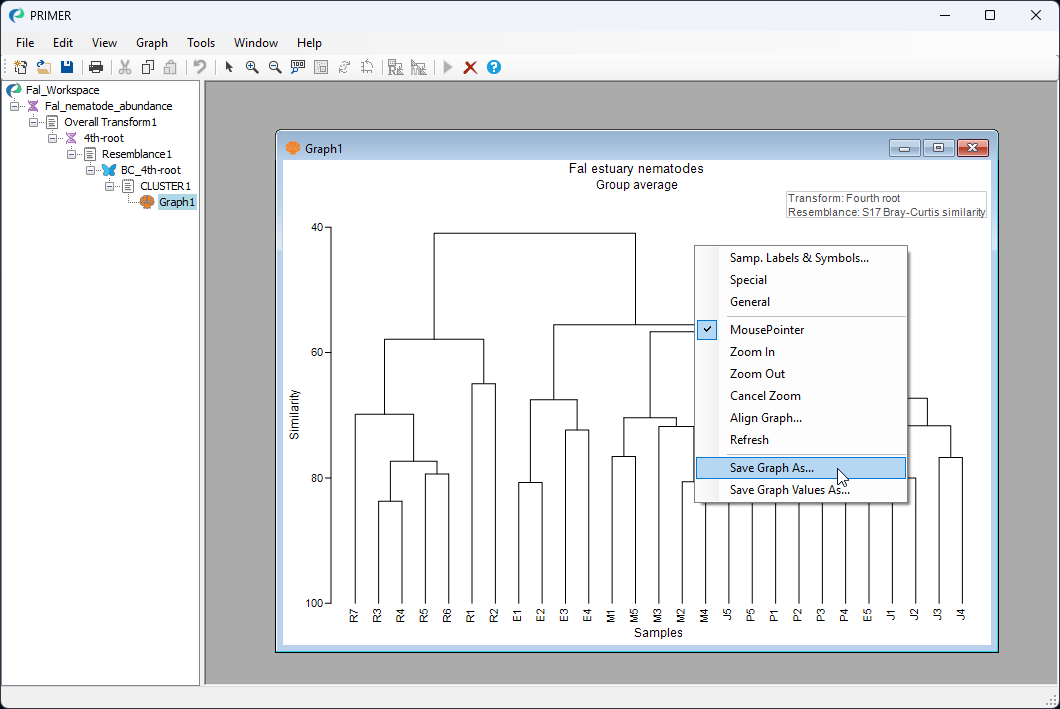Save the workspace with the disk icon

[x=66, y=67]
